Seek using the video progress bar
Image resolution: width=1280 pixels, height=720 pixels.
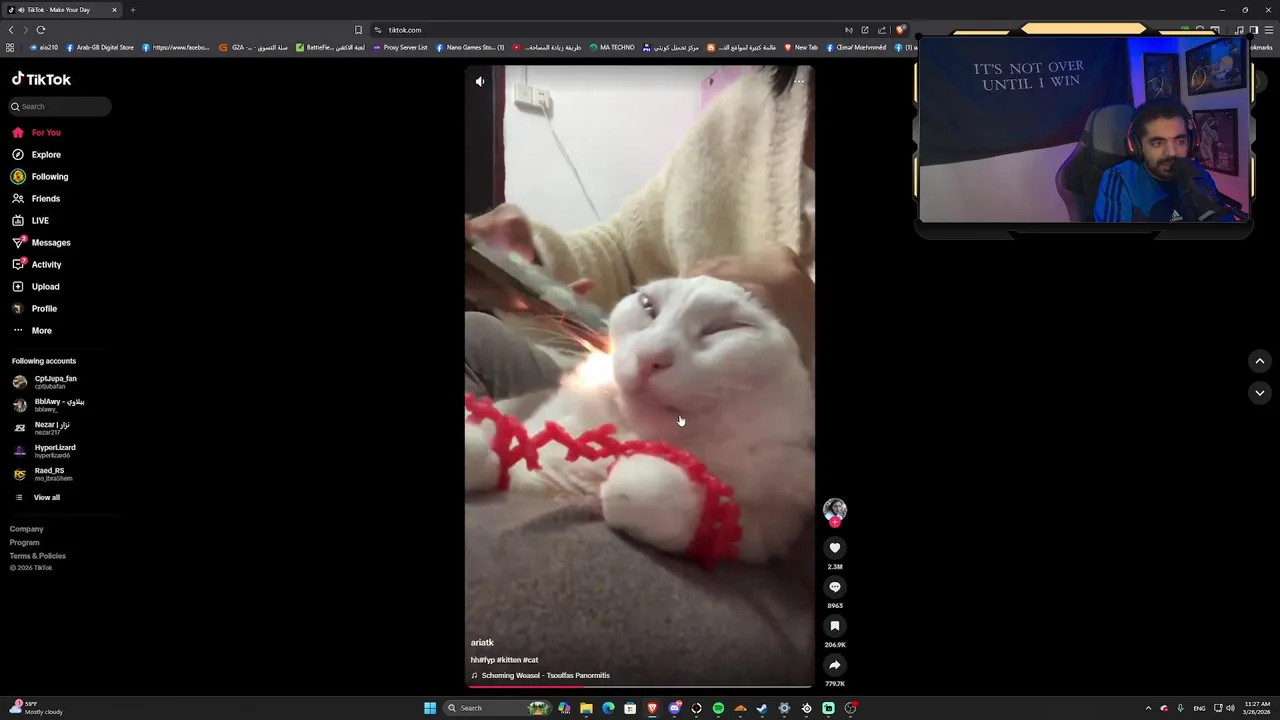click(640, 686)
